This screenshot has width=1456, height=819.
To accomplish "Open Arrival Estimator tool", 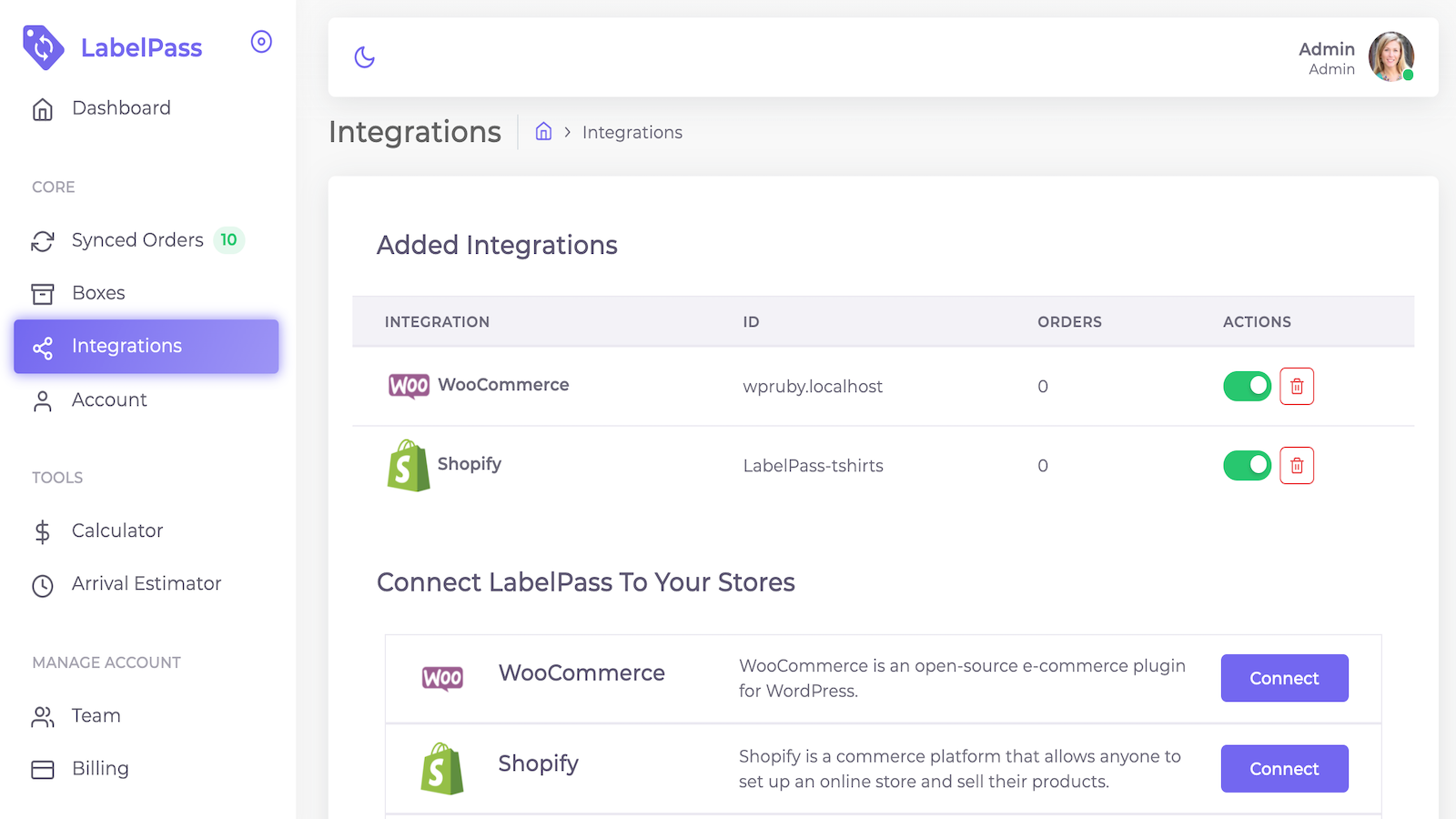I will pos(146,583).
